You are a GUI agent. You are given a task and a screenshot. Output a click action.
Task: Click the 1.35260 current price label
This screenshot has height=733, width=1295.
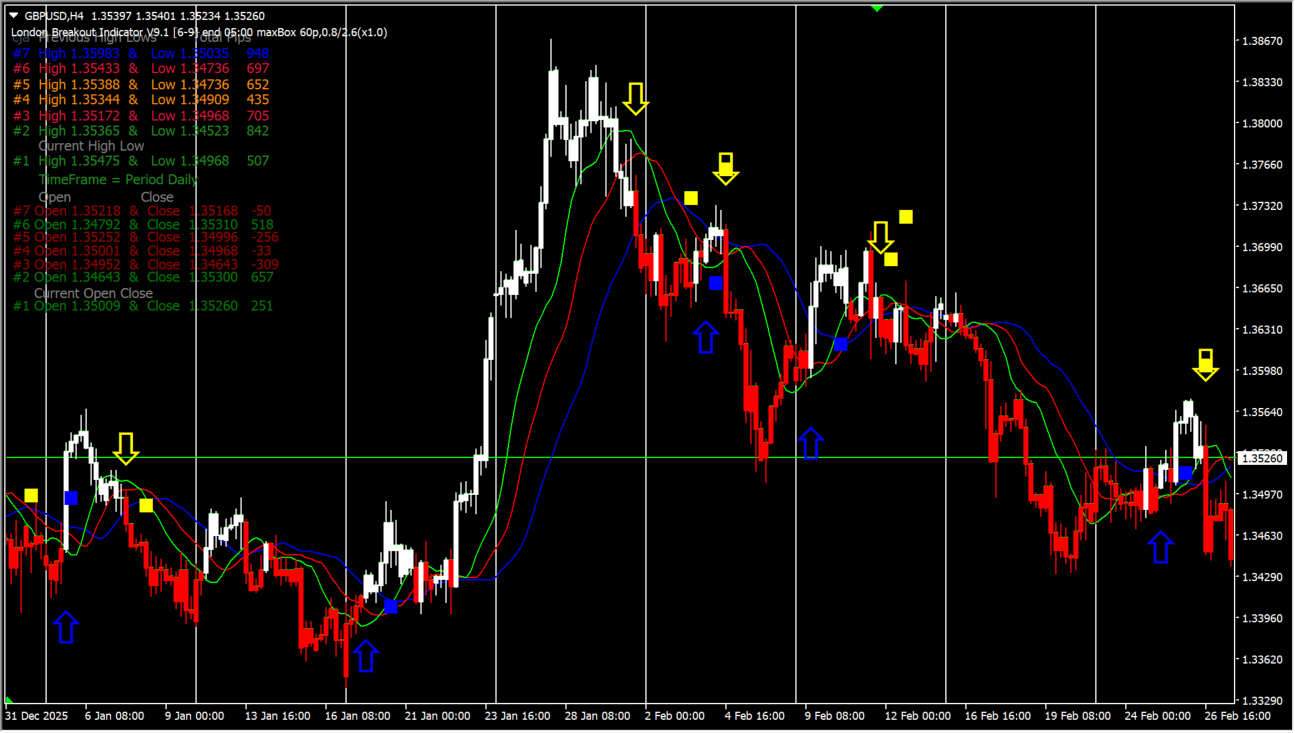tap(1261, 458)
